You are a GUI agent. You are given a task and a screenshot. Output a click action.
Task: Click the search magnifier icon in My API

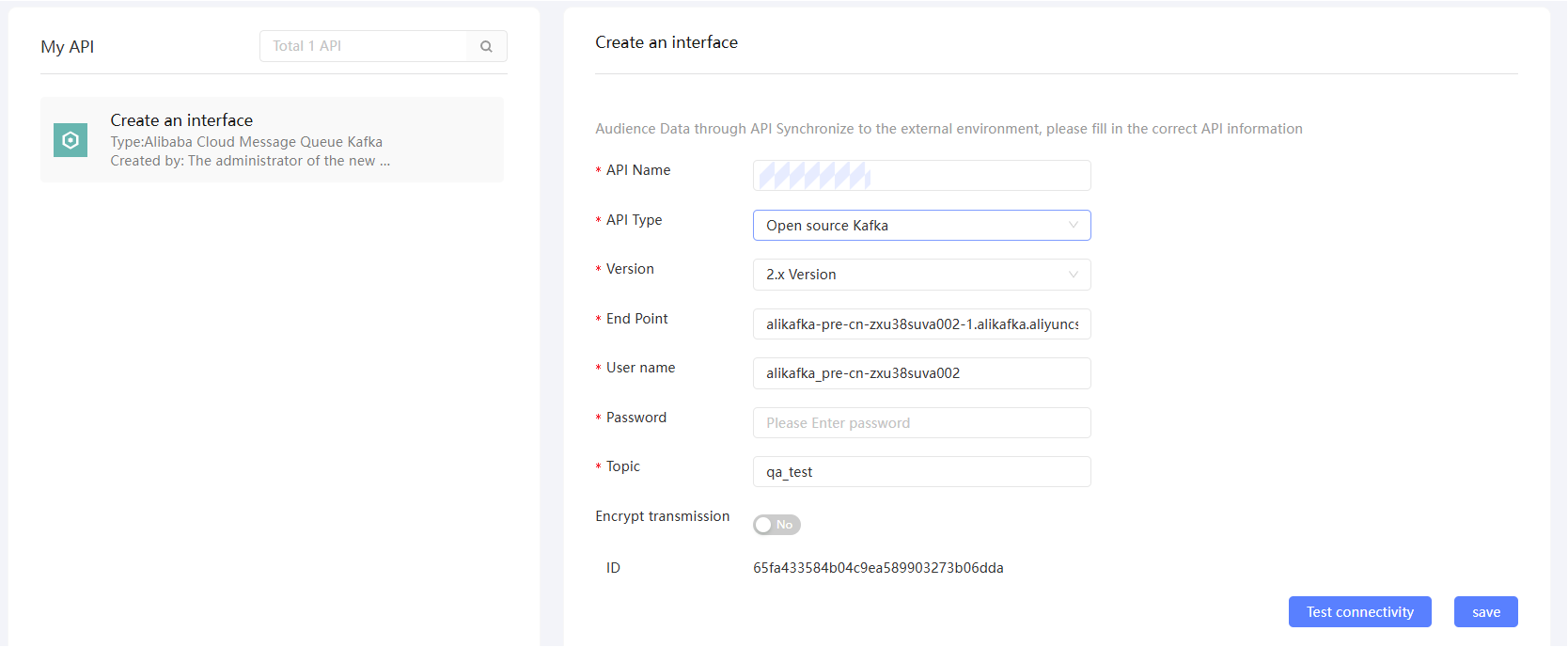coord(486,46)
